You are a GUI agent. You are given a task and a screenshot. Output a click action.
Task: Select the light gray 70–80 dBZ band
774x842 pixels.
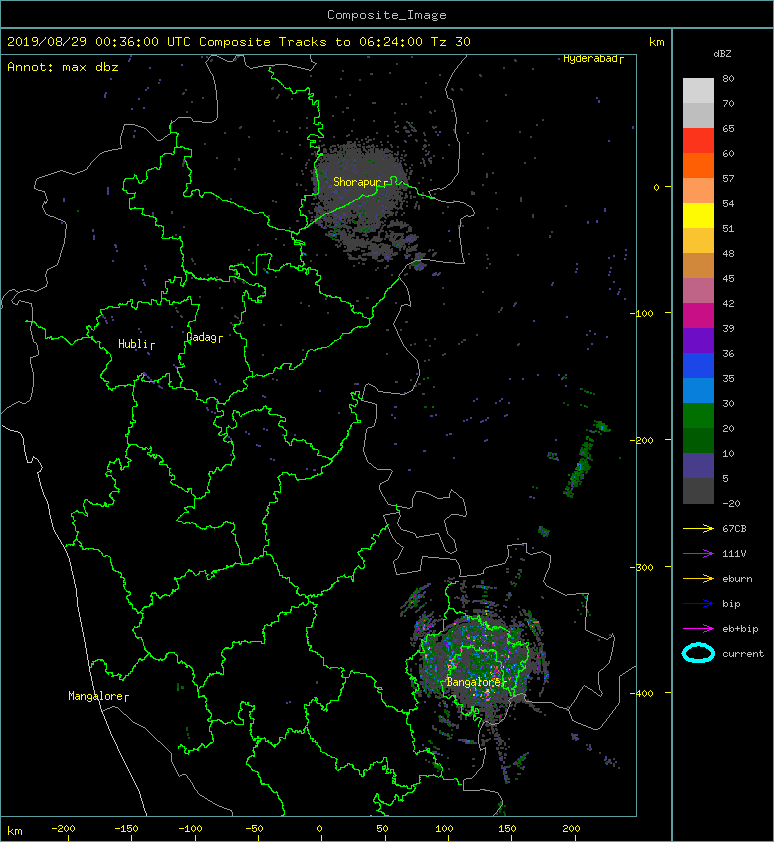(698, 91)
